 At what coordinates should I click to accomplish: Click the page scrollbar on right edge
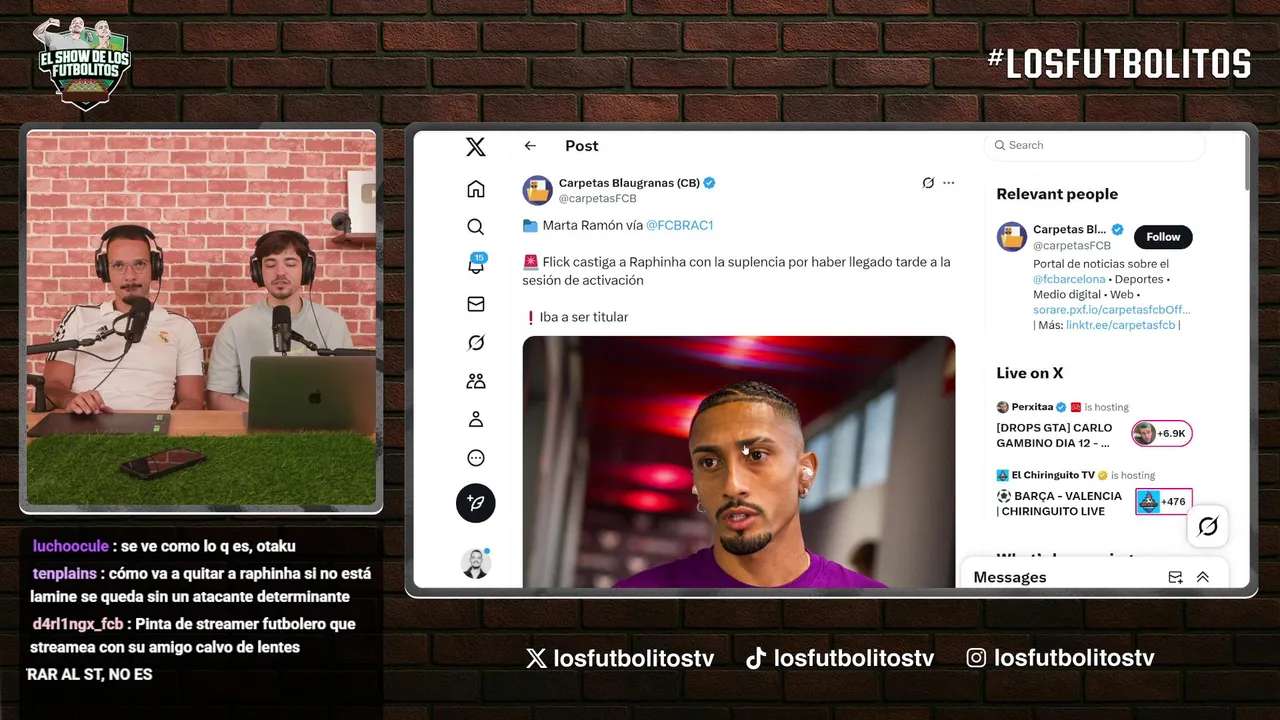pos(1245,160)
